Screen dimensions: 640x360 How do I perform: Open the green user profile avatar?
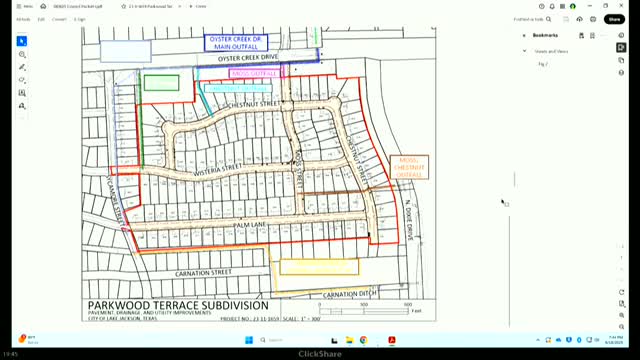coord(573,7)
